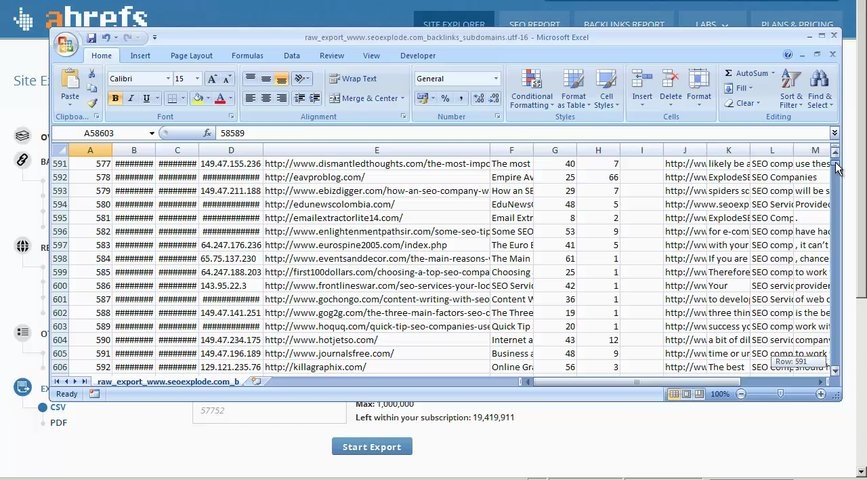Switch to Page Layout view

pos(686,394)
